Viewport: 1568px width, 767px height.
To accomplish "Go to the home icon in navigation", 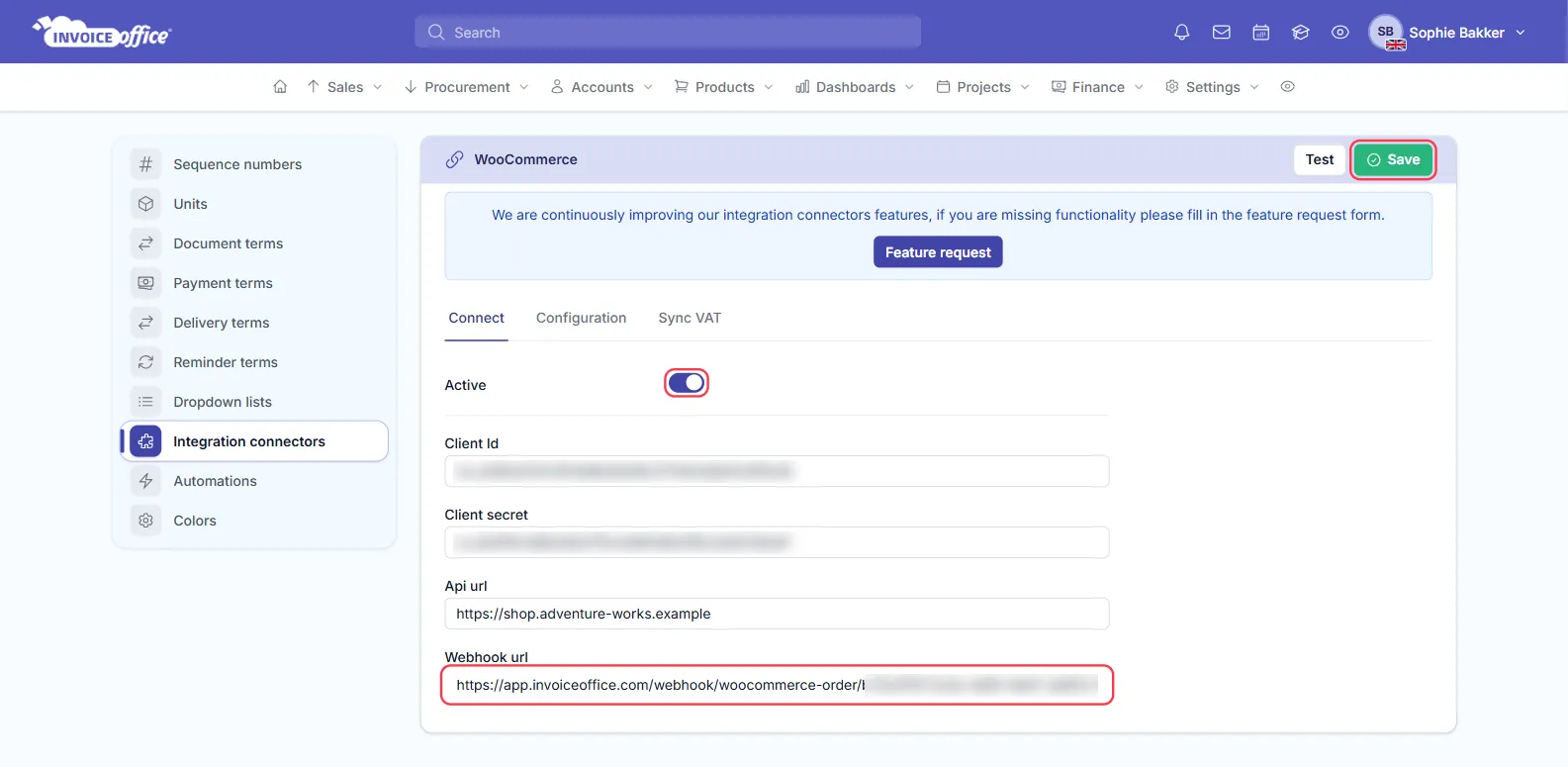I will pyautogui.click(x=280, y=87).
